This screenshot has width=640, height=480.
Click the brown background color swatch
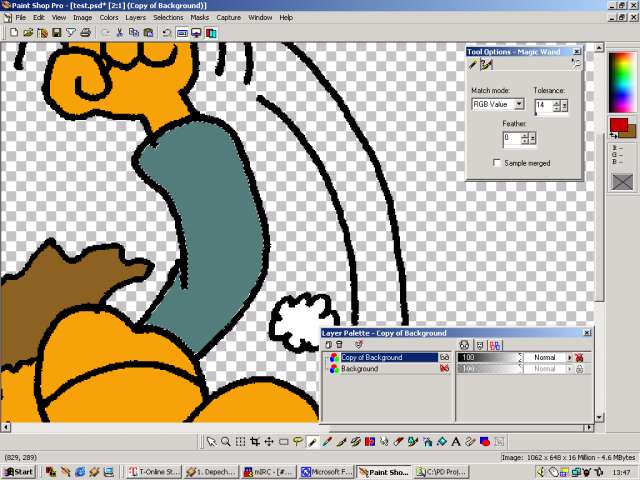pyautogui.click(x=629, y=133)
